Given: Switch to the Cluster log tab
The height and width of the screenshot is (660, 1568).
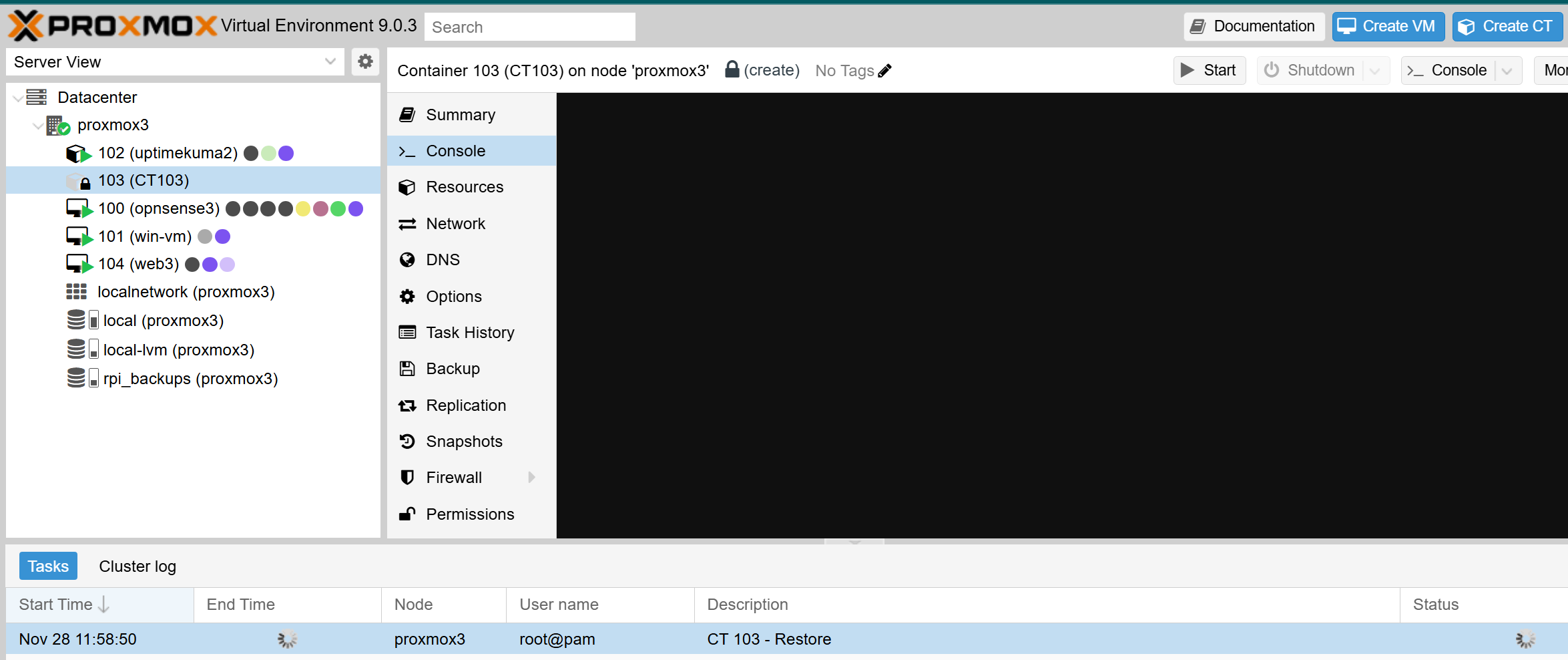Looking at the screenshot, I should tap(138, 566).
